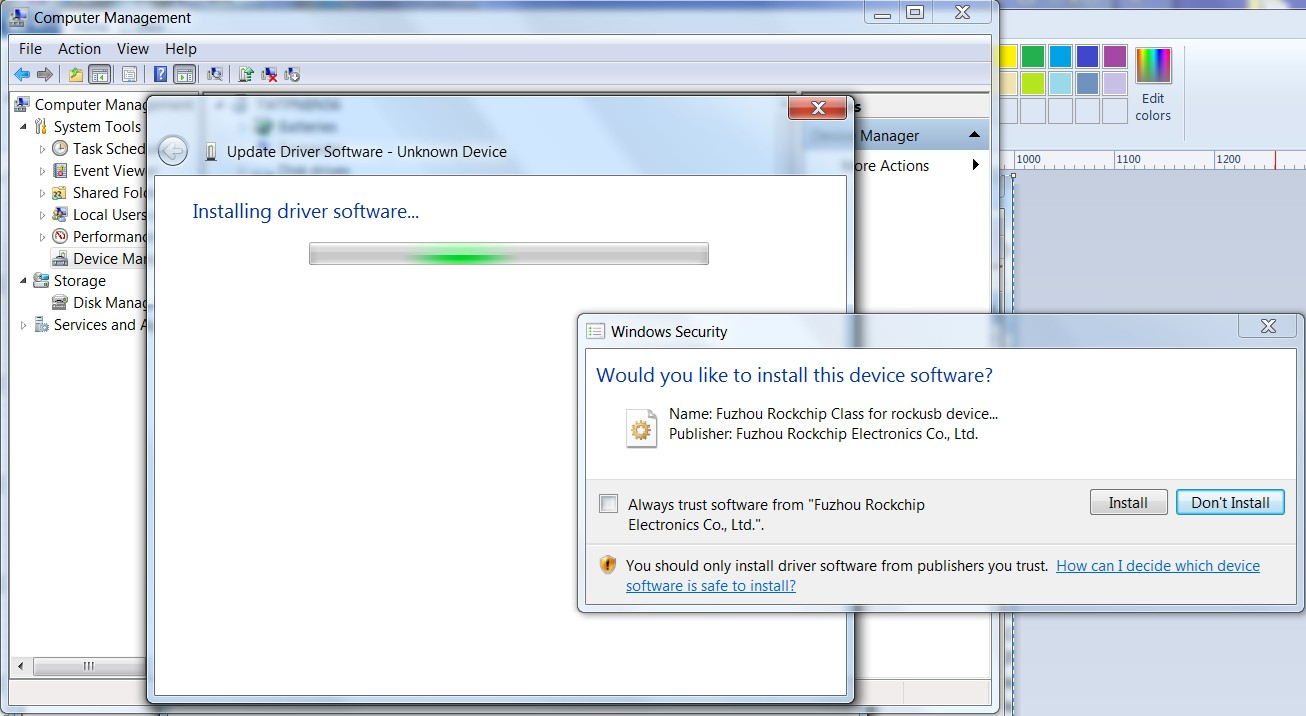Click the Up one level folder icon

76,74
